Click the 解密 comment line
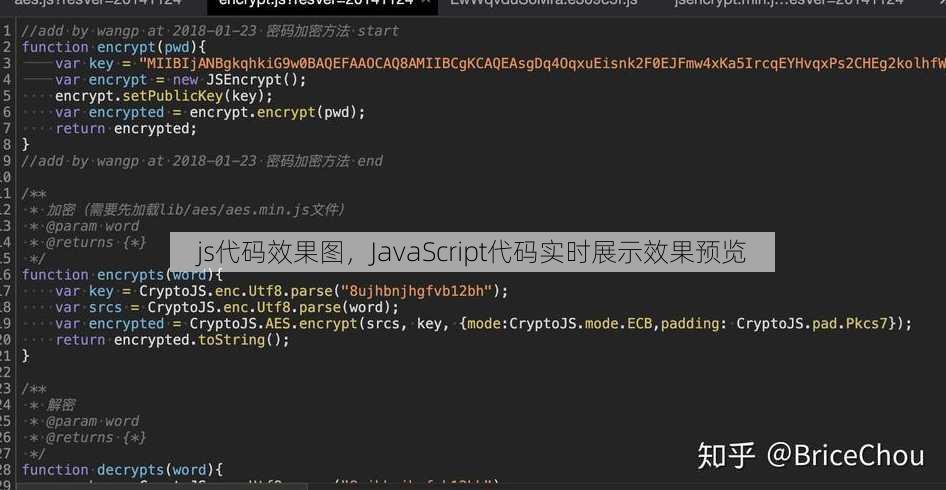This screenshot has width=946, height=490. [x=53, y=406]
